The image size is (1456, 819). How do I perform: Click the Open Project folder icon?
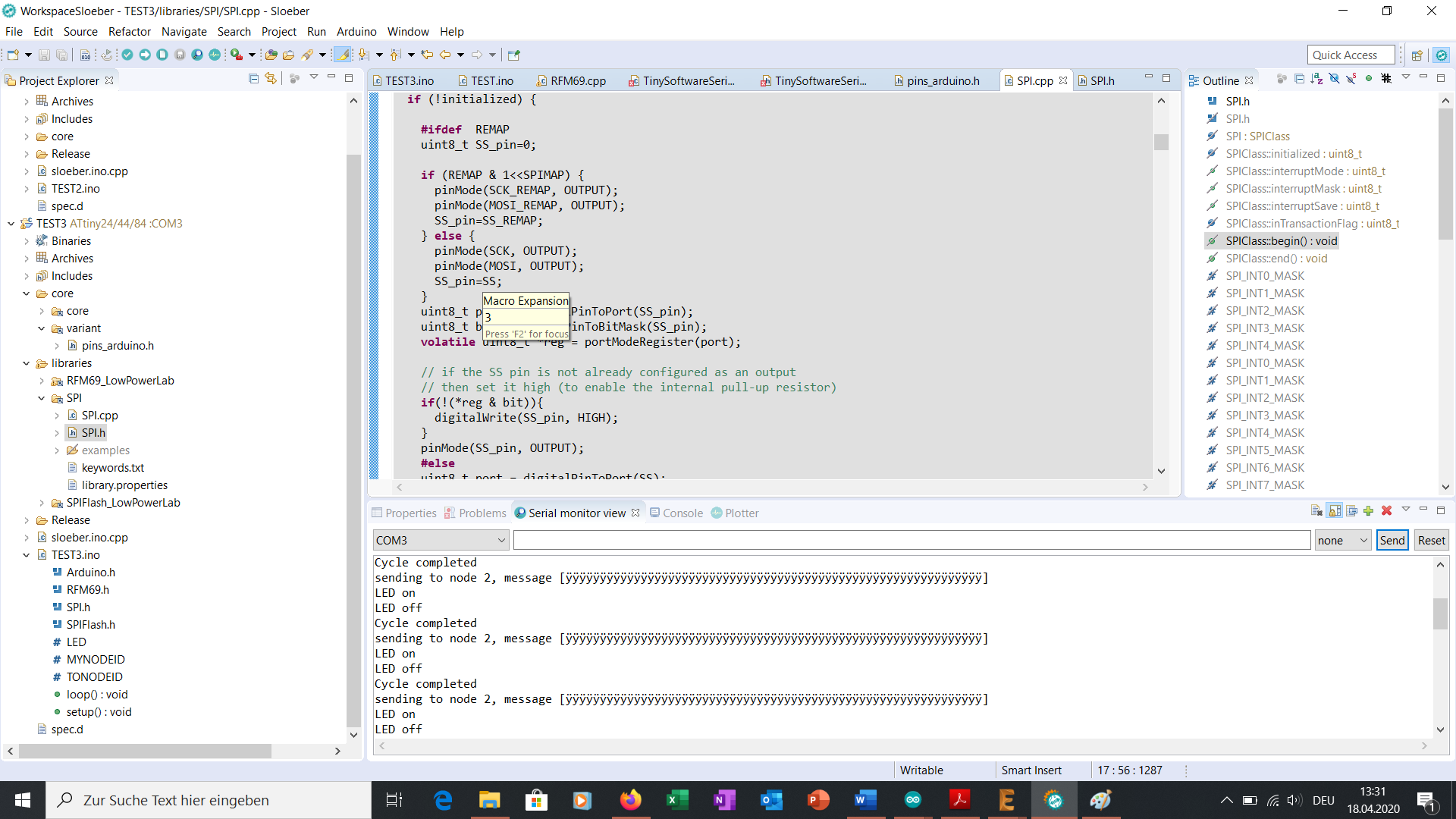(288, 55)
